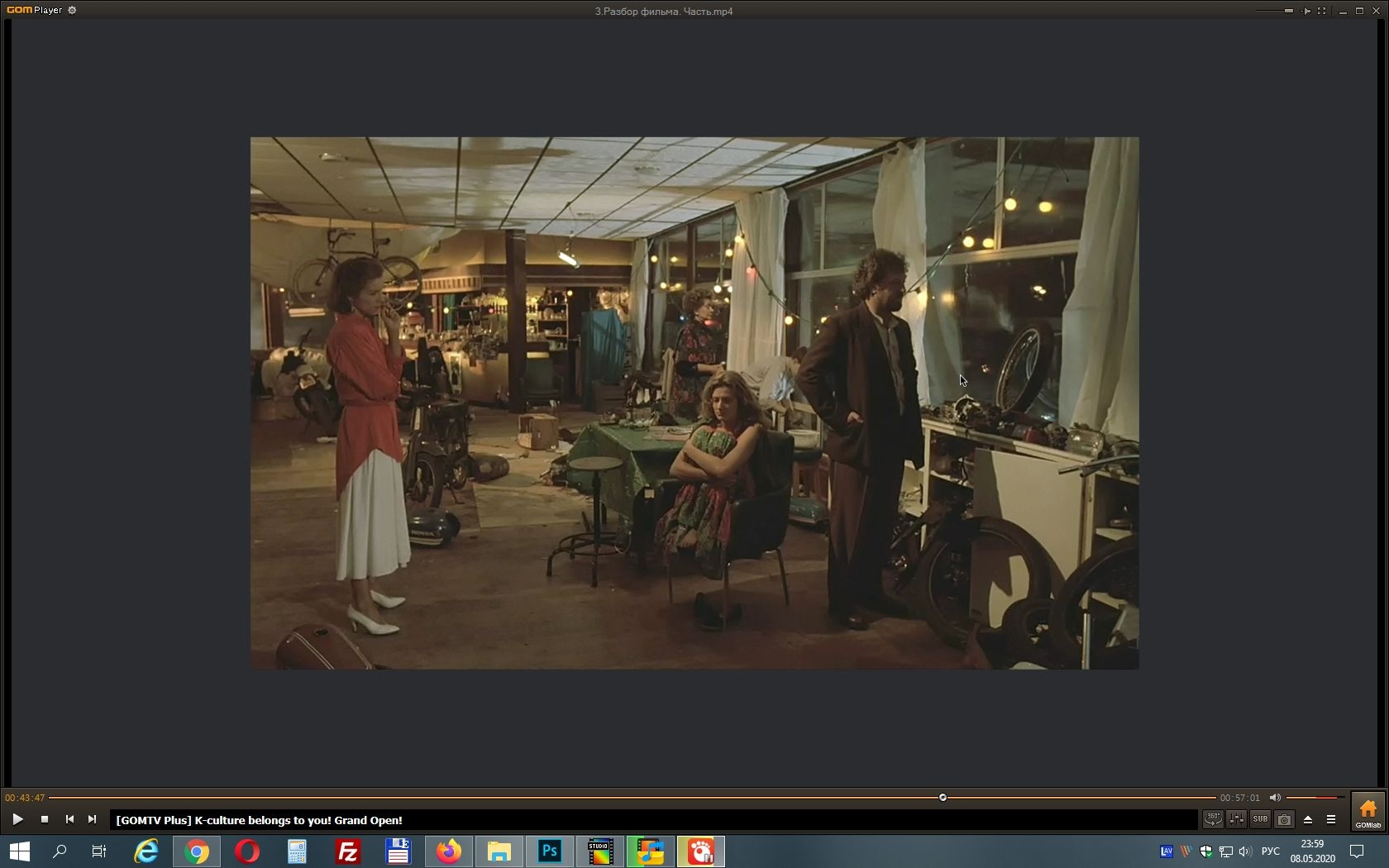The image size is (1389, 868).
Task: Open subtitle settings with SUB button
Action: 1260,819
